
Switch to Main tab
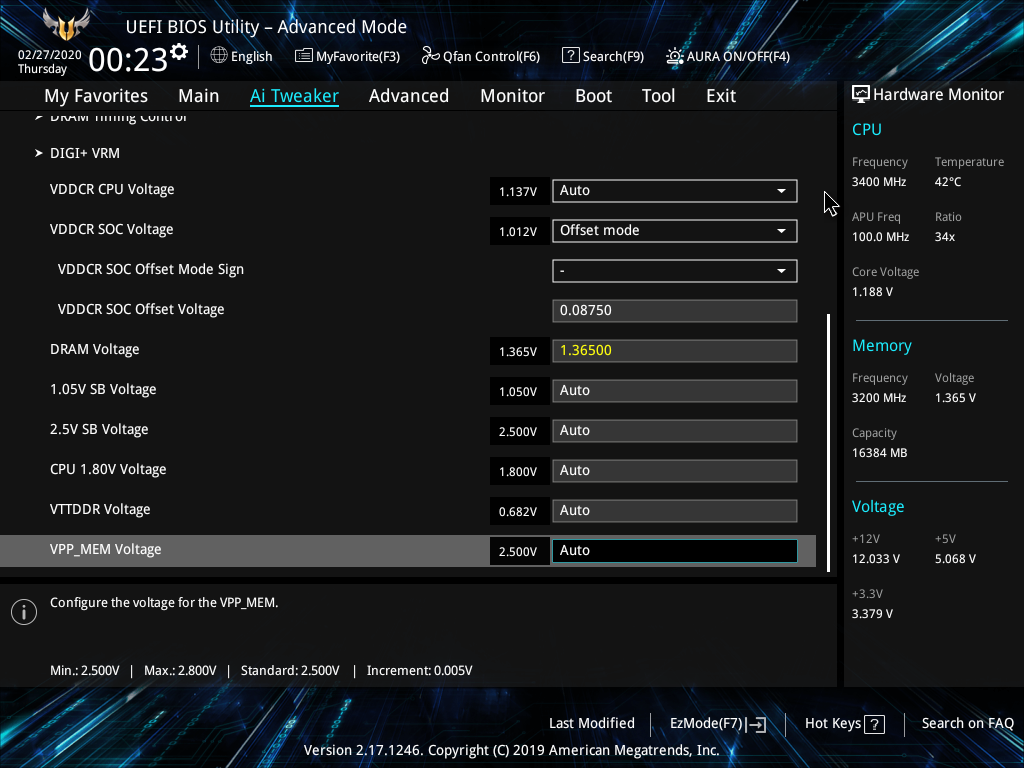click(199, 96)
